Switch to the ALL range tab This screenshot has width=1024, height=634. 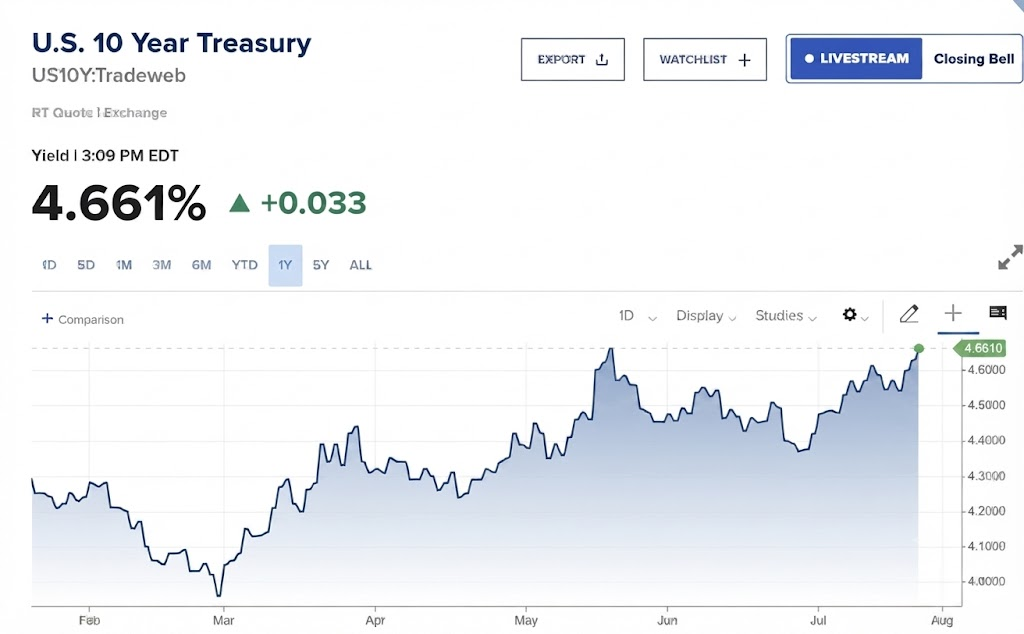coord(360,265)
